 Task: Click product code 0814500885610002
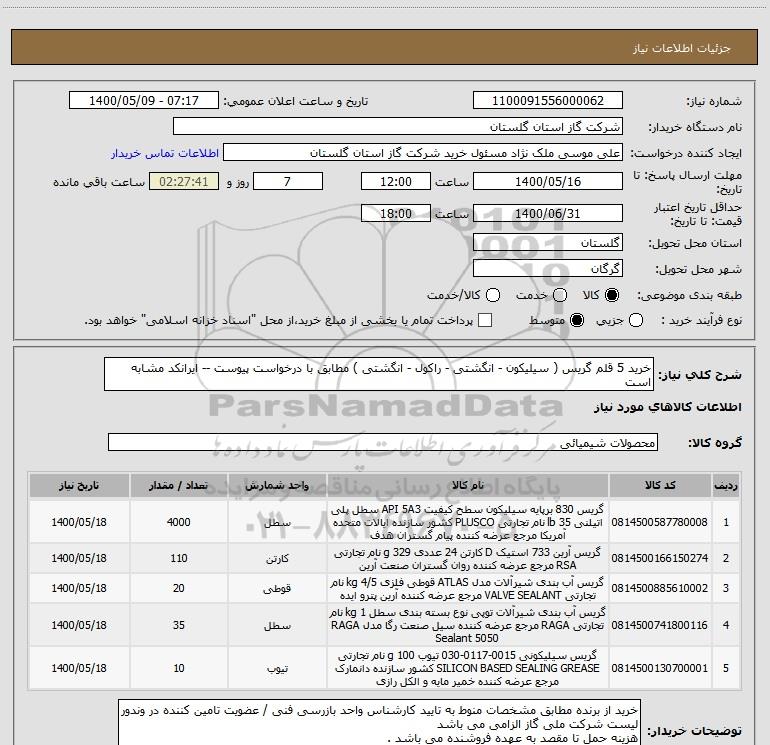tap(660, 588)
